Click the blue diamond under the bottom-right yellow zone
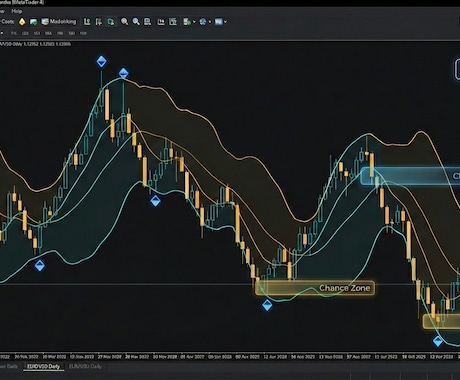 coord(438,341)
